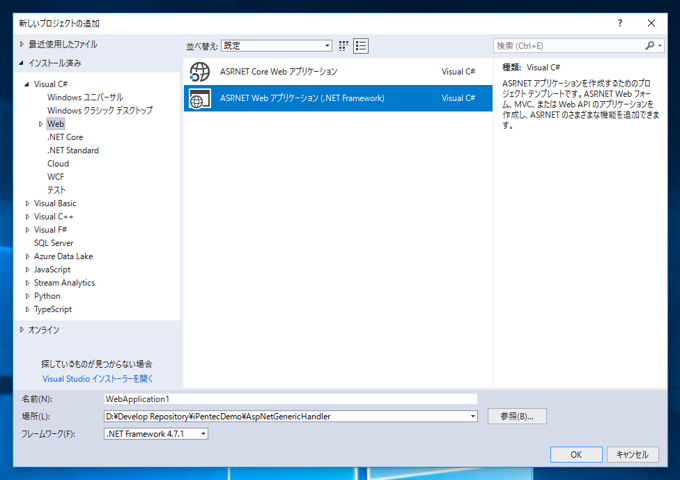Select the テスト category
680x480 pixels.
click(56, 190)
